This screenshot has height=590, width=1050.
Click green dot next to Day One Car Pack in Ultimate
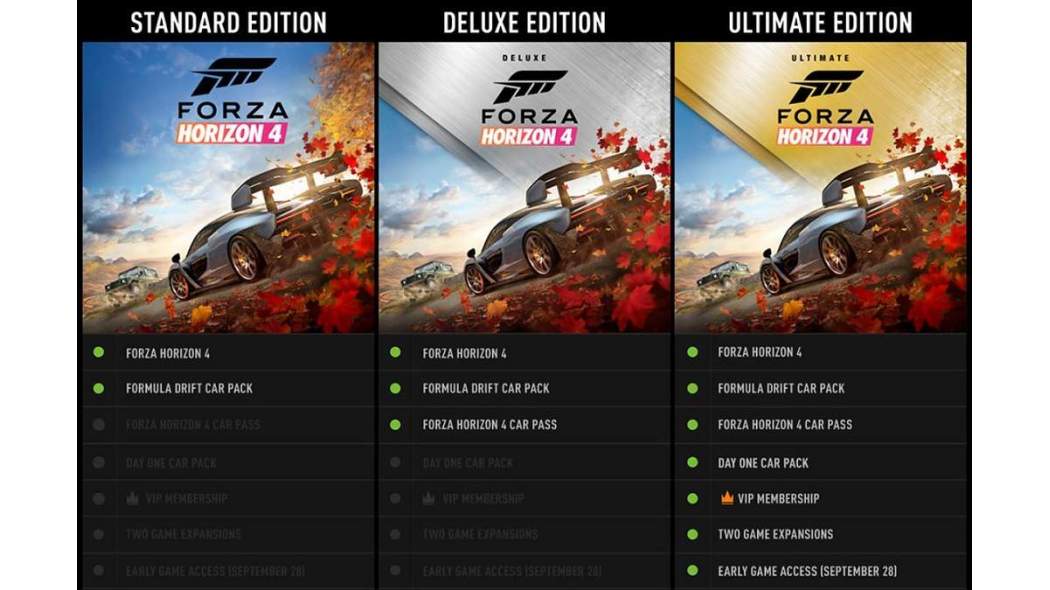(x=692, y=462)
